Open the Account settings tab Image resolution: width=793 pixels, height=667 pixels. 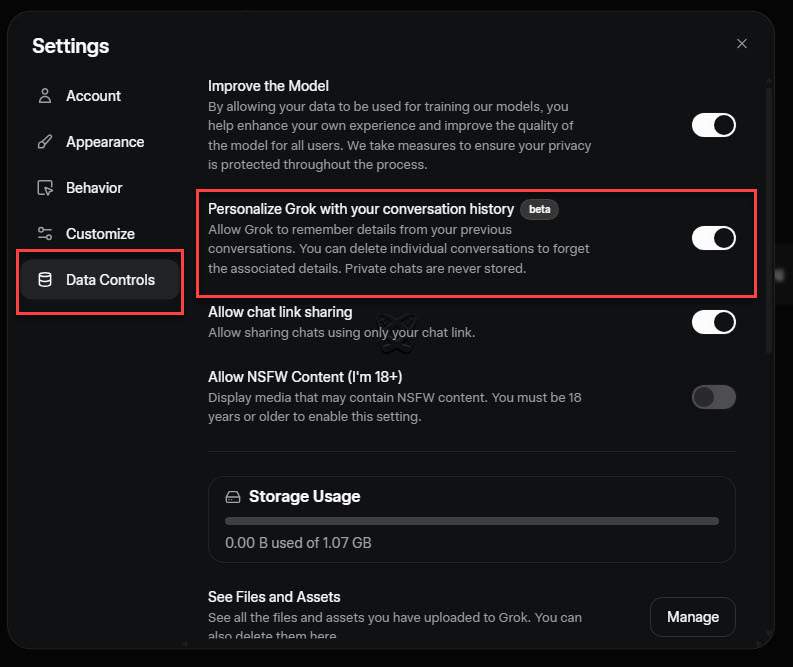click(x=93, y=96)
